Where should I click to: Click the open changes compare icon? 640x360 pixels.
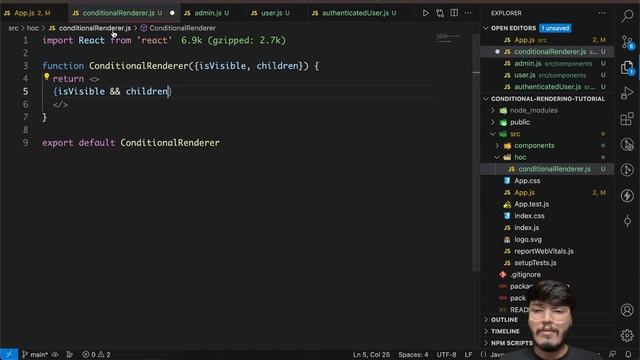coord(440,13)
